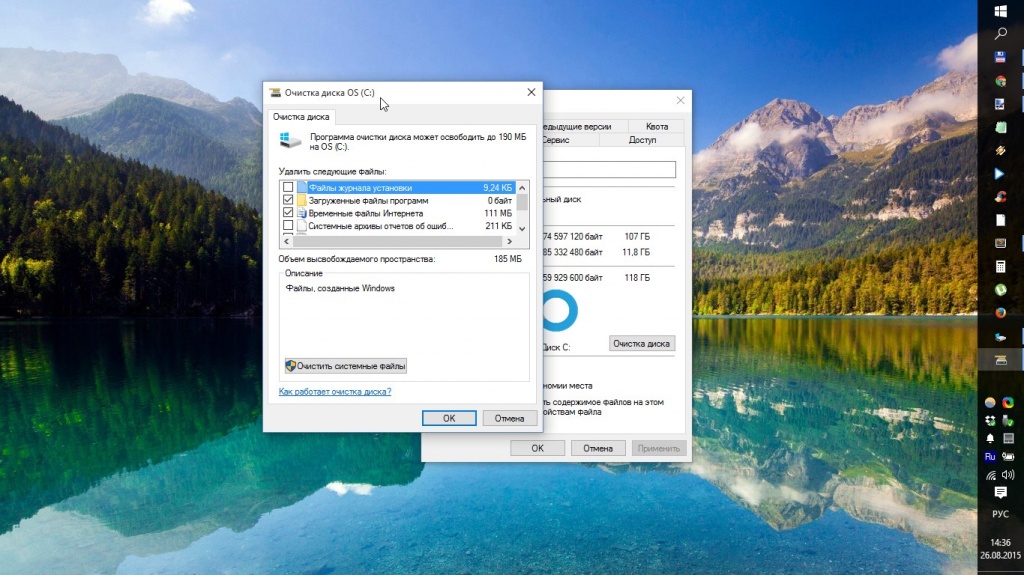This screenshot has height=575, width=1024.
Task: Switch to the drive properties taskbar icon
Action: pyautogui.click(x=1000, y=337)
